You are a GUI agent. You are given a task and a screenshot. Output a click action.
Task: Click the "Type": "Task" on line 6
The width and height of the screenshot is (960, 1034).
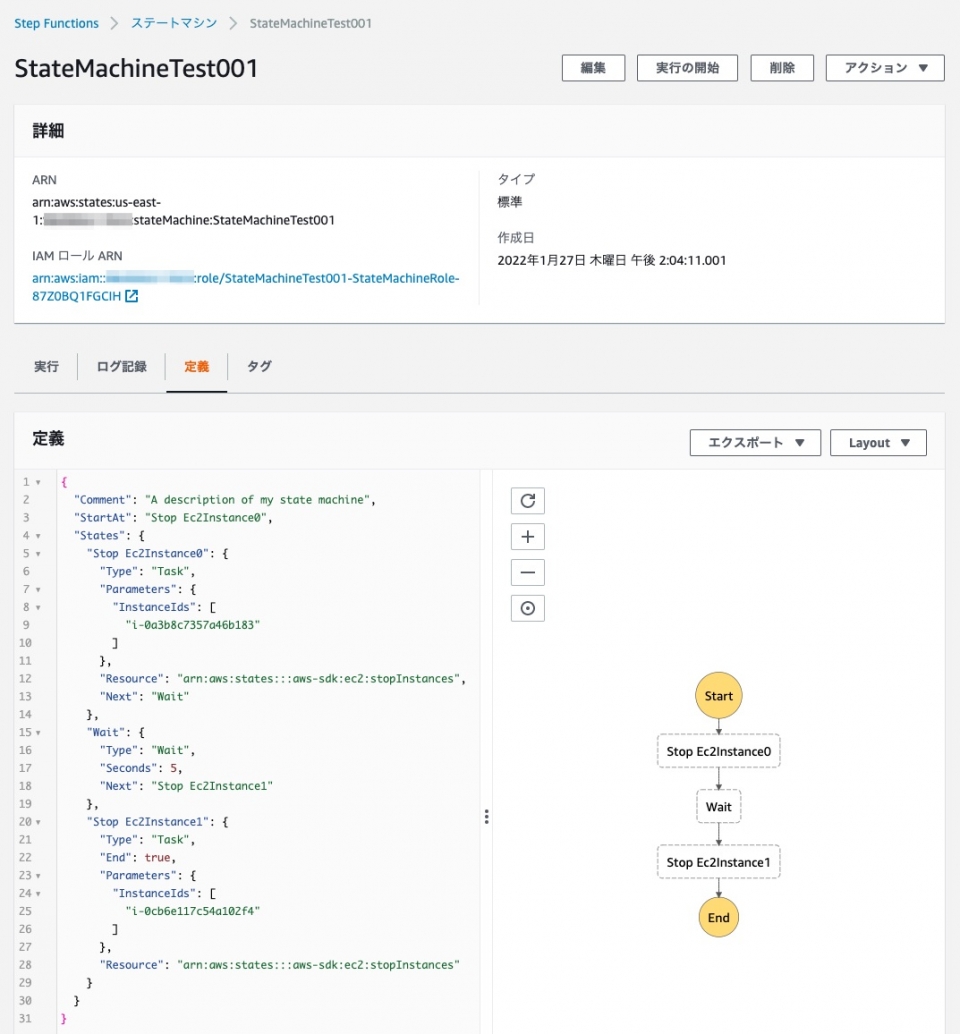[148, 571]
